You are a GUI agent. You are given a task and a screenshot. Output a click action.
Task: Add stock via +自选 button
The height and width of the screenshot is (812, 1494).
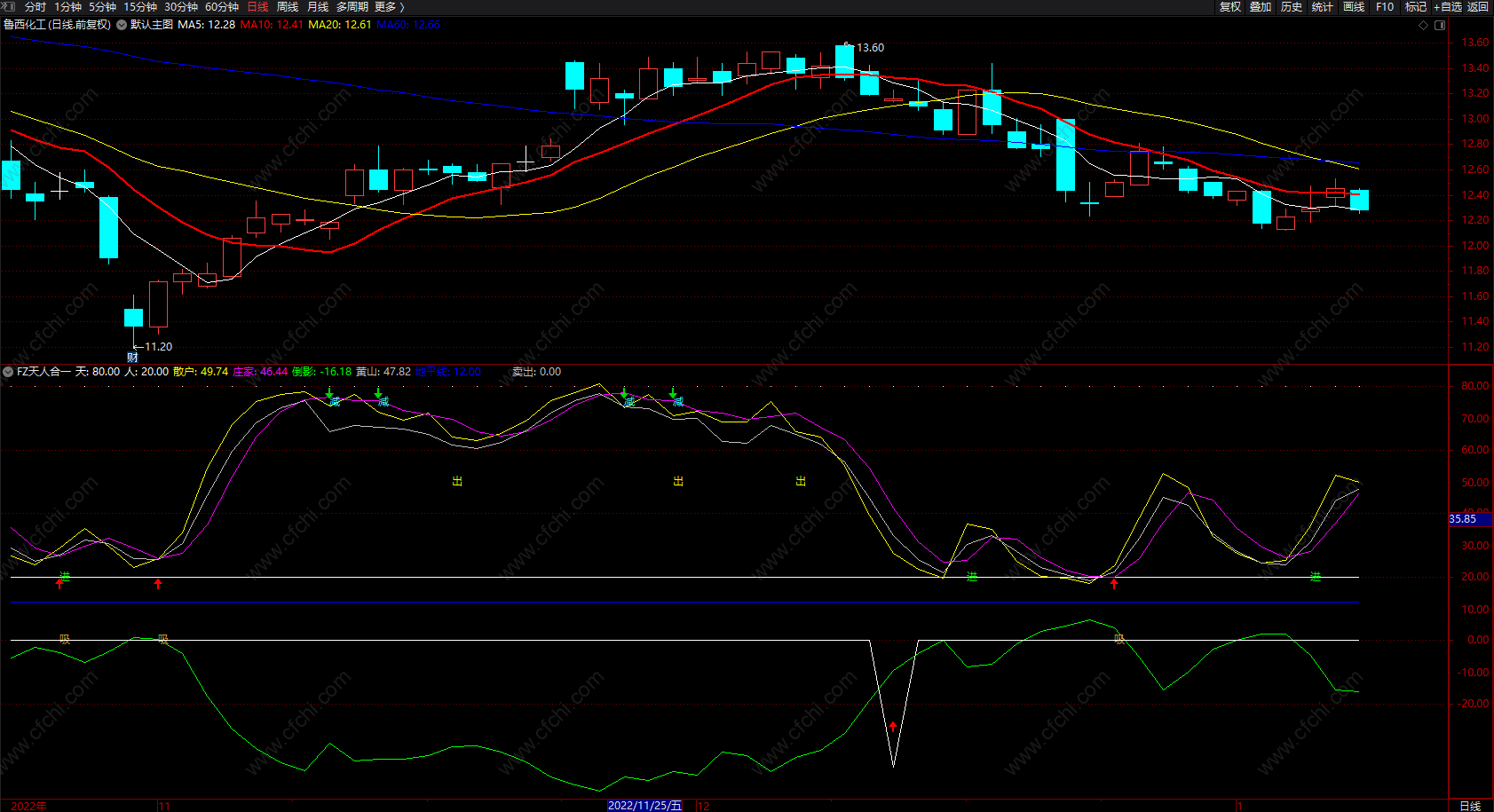point(1448,7)
